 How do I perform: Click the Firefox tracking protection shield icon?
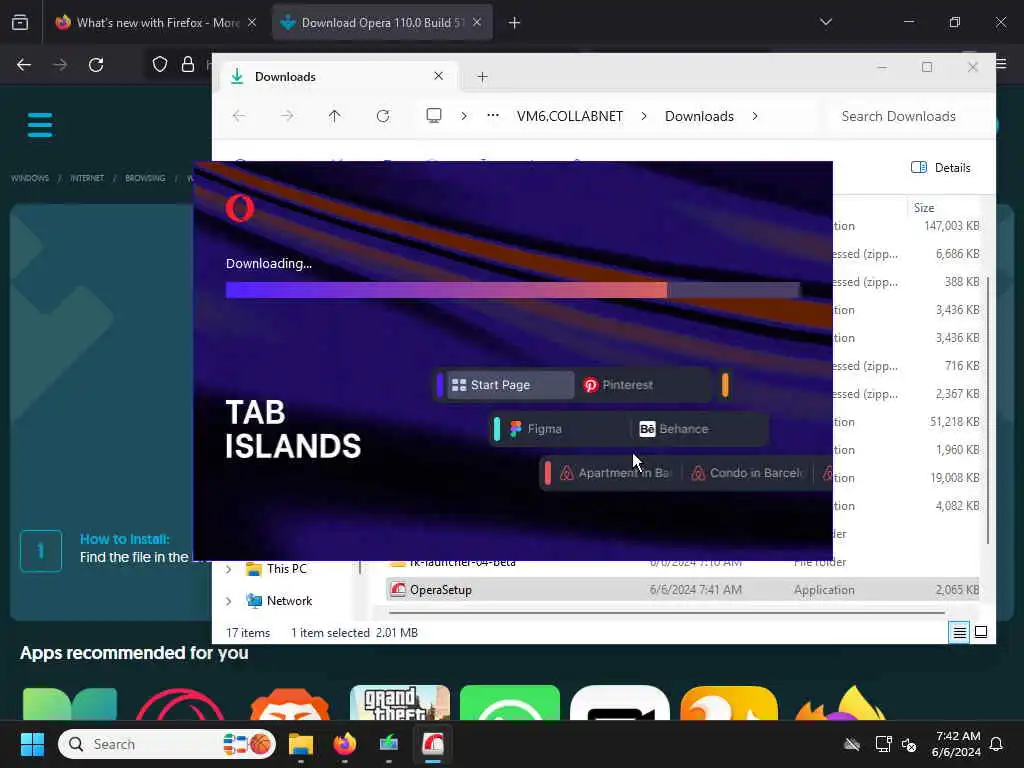tap(160, 65)
